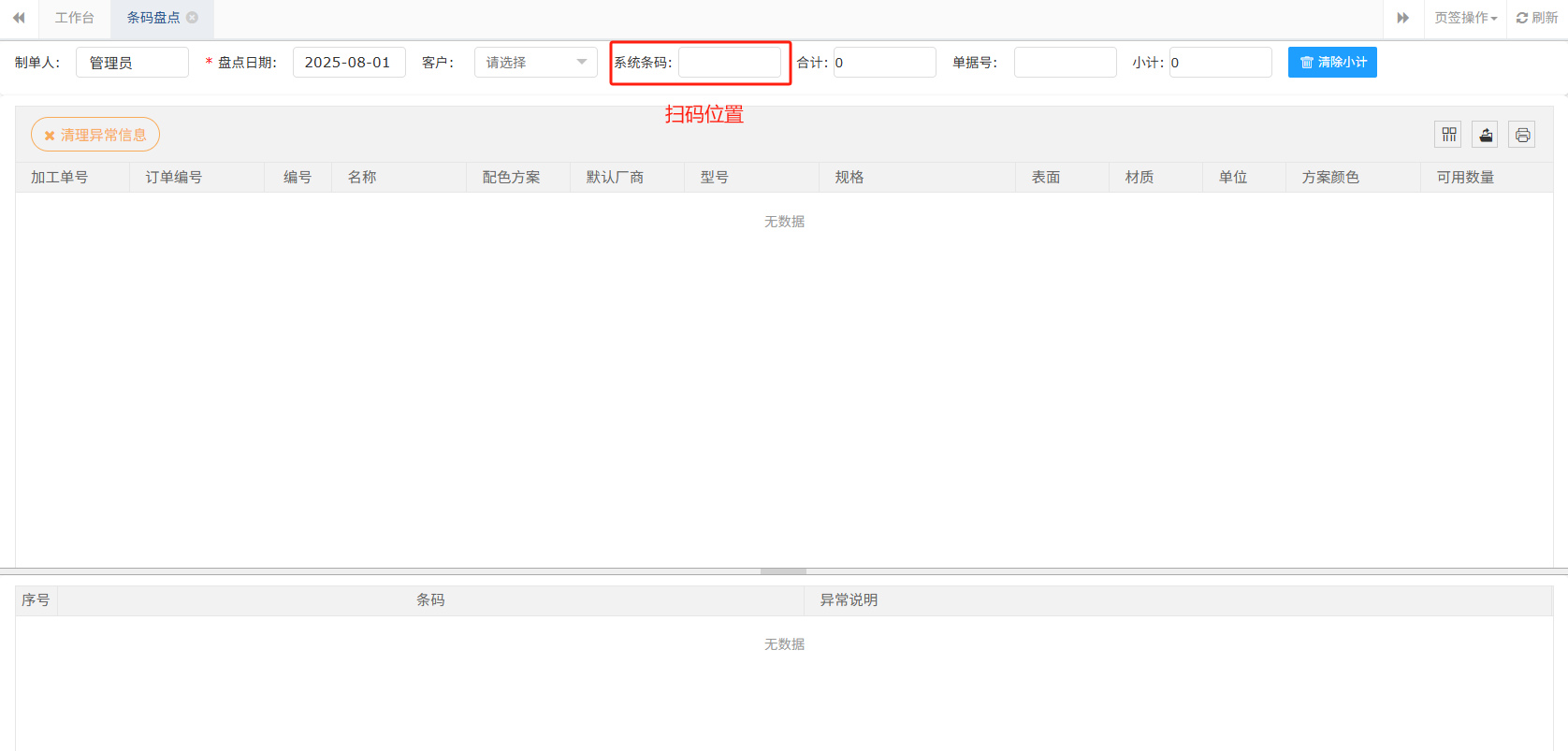Switch to the 工作台 tab
The image size is (1568, 751).
(75, 18)
